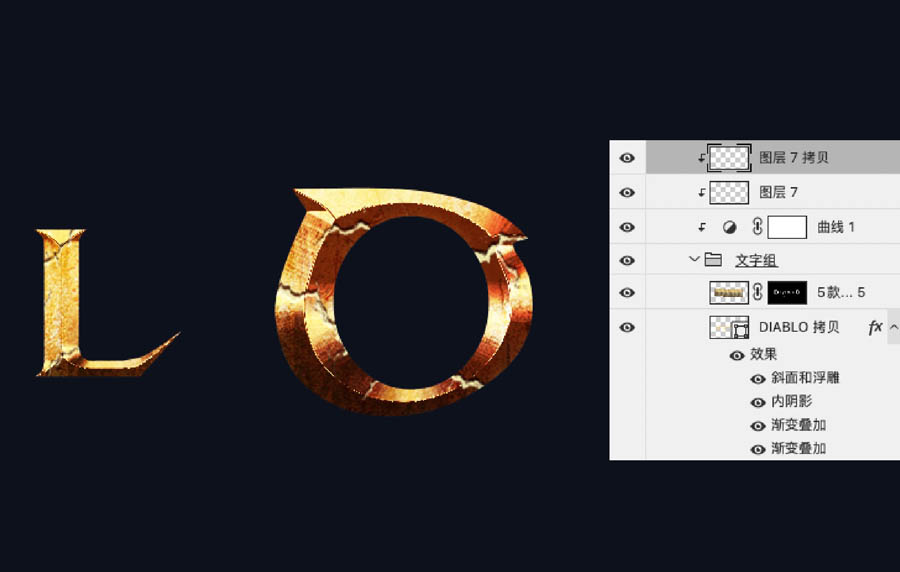The width and height of the screenshot is (900, 572).
Task: Click the 曲线 1 curves adjustment icon
Action: [728, 227]
